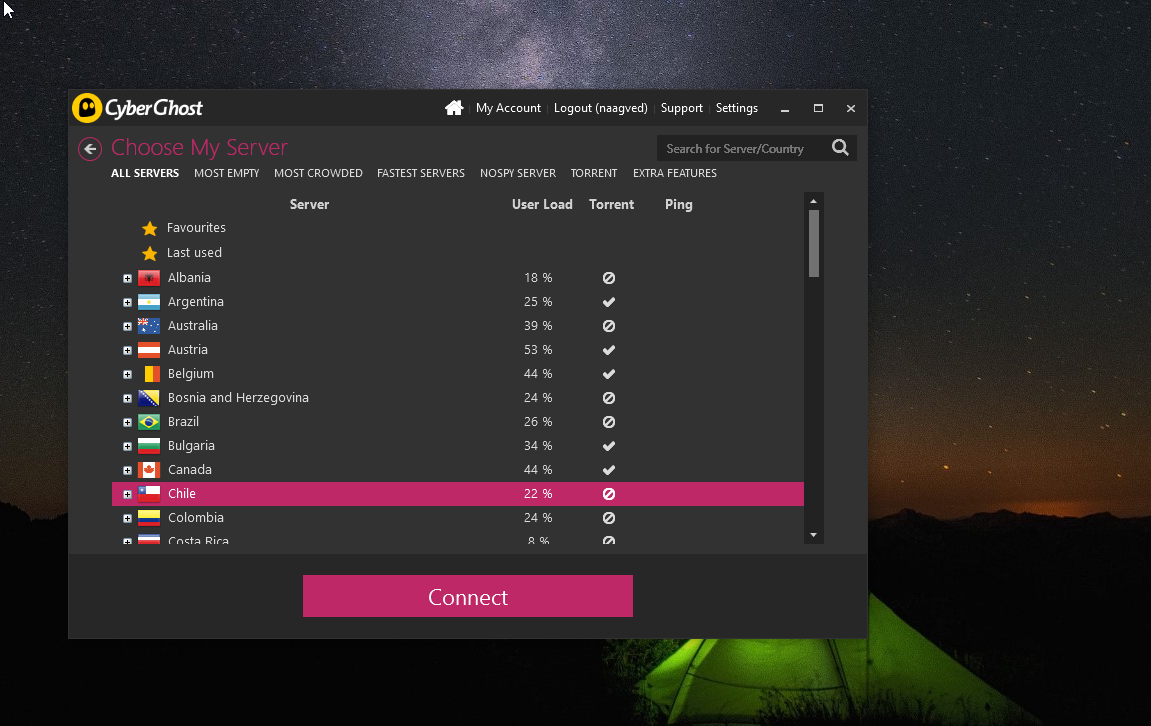Click the Chile flag icon

tap(149, 494)
